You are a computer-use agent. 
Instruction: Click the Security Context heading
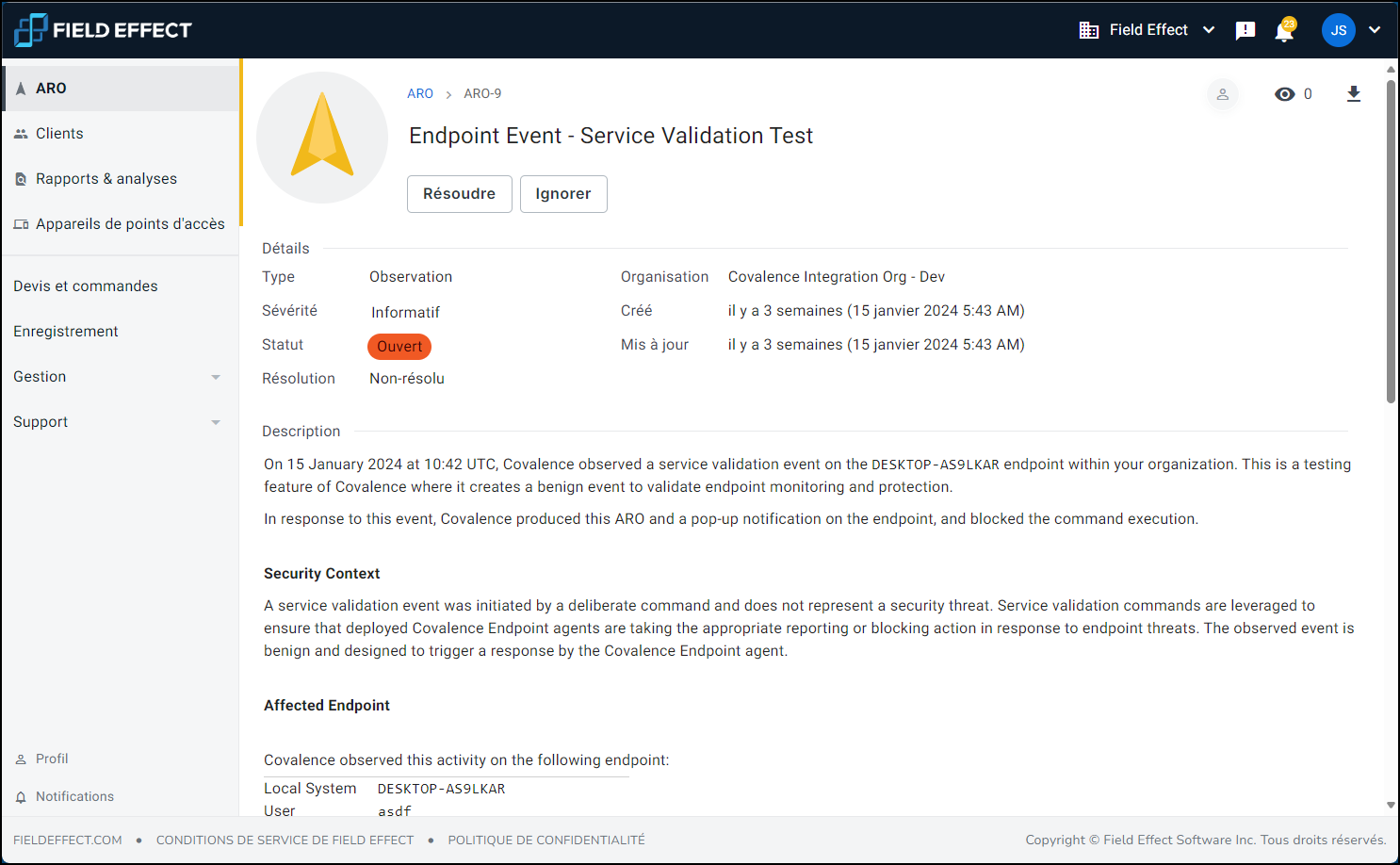(321, 574)
